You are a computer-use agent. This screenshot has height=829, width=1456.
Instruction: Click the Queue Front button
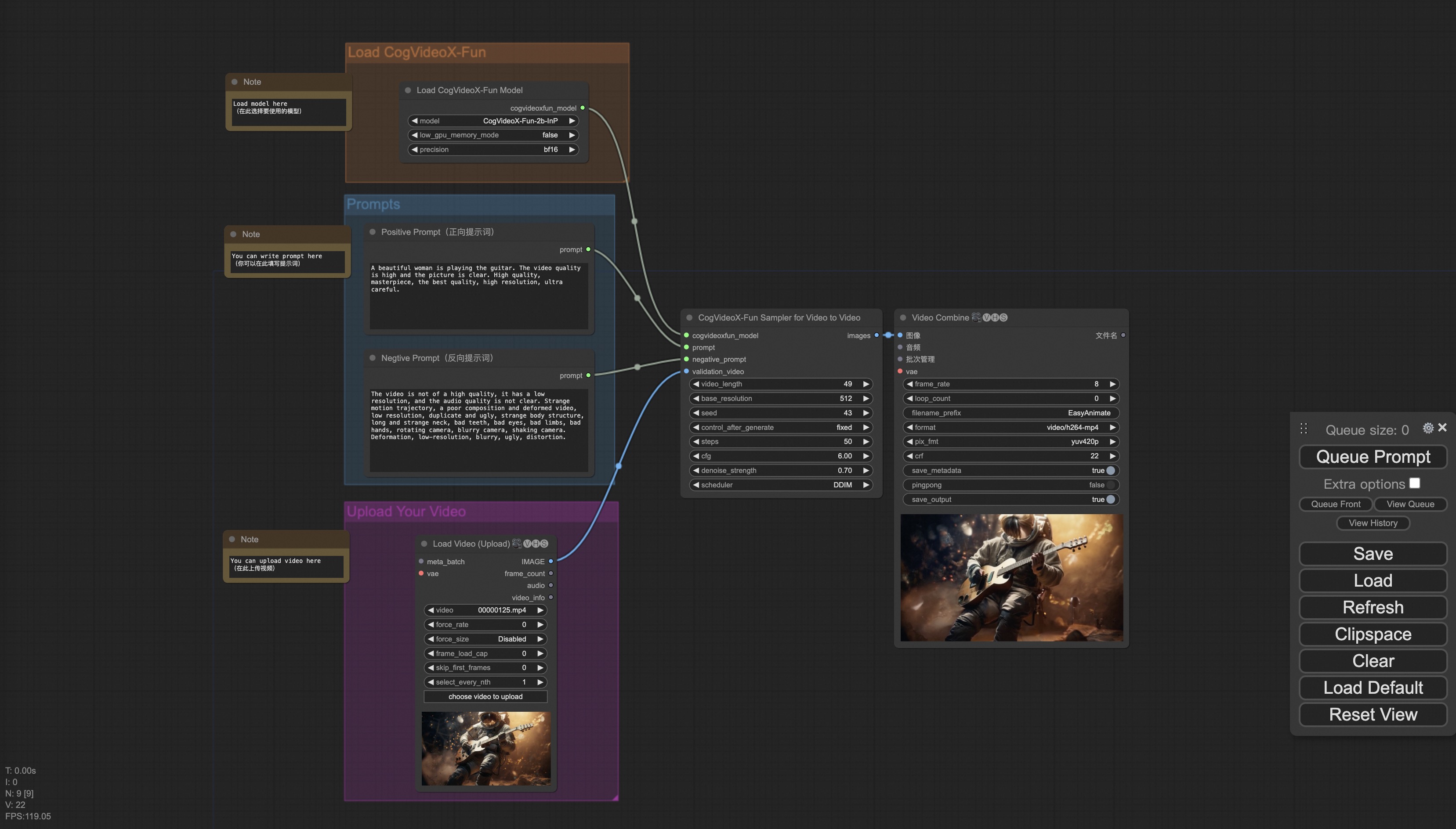tap(1336, 504)
